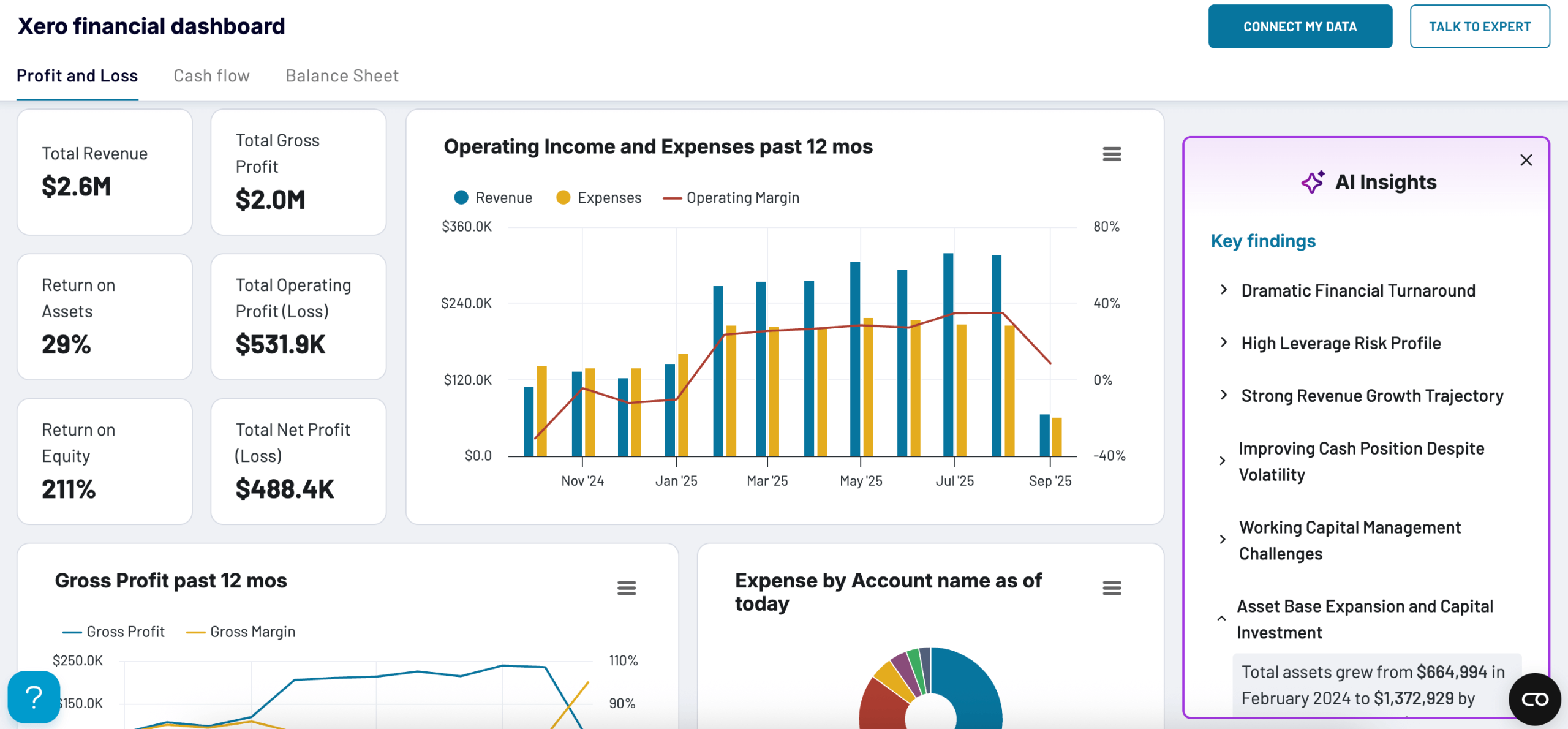Image resolution: width=1568 pixels, height=729 pixels.
Task: Click the AI Insights sparkle icon
Action: [1313, 182]
